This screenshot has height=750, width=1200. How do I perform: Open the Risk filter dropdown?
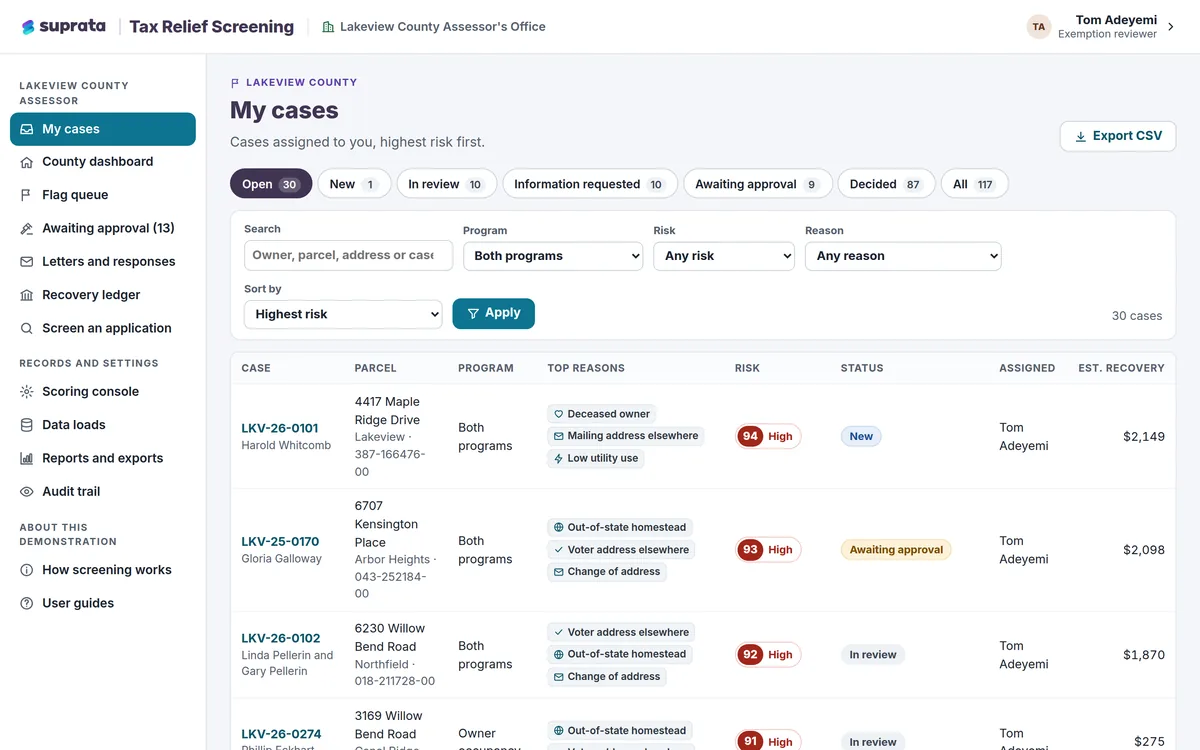(724, 256)
